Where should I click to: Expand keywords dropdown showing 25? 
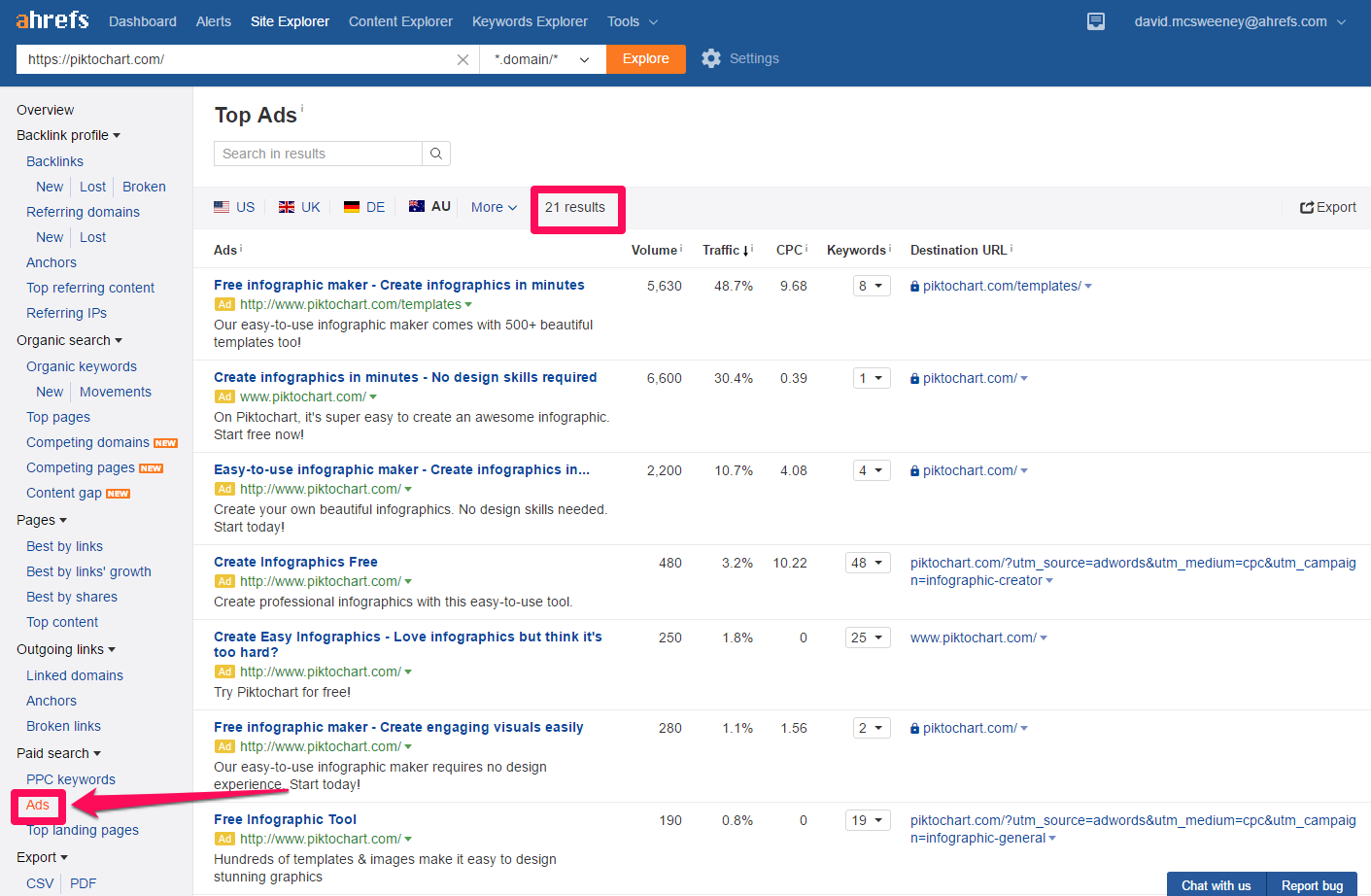(868, 638)
